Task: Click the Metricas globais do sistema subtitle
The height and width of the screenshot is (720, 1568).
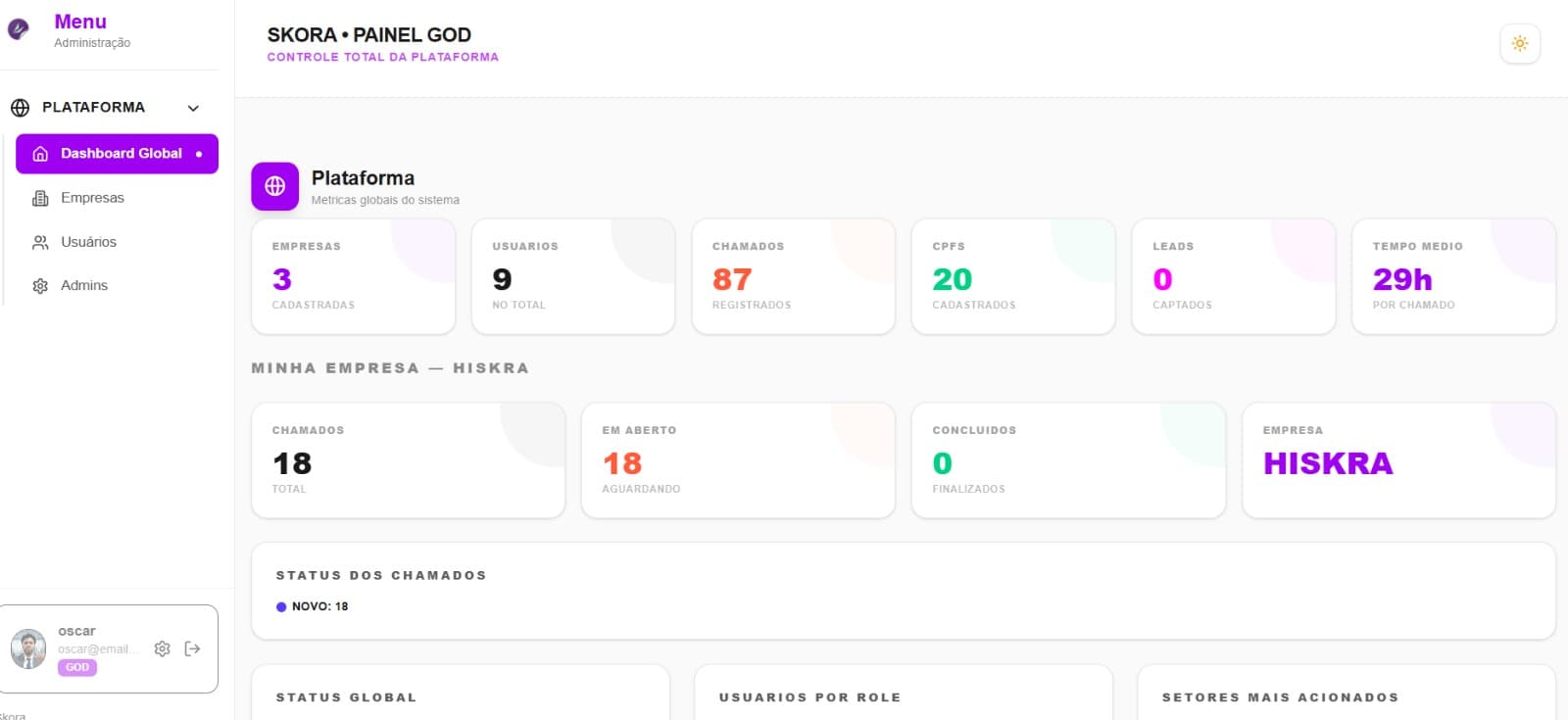Action: click(x=385, y=200)
